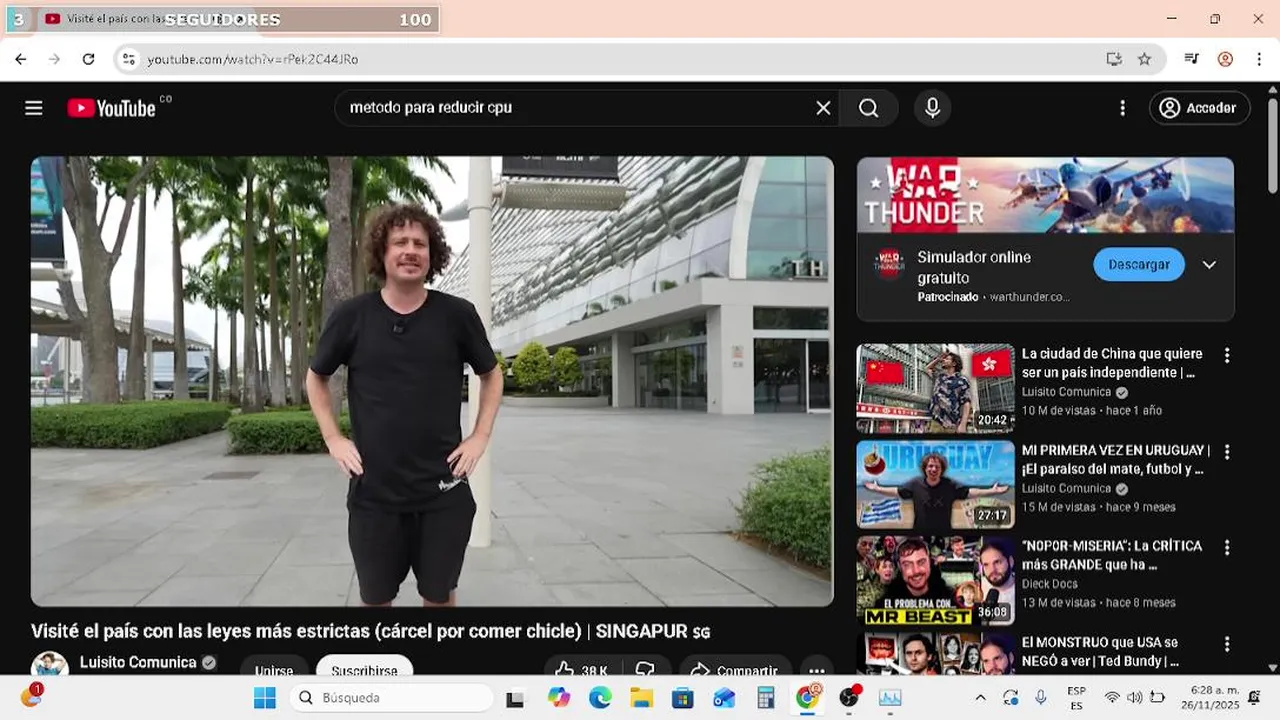This screenshot has height=720, width=1280.
Task: Open the Visité el país video title
Action: tap(370, 631)
